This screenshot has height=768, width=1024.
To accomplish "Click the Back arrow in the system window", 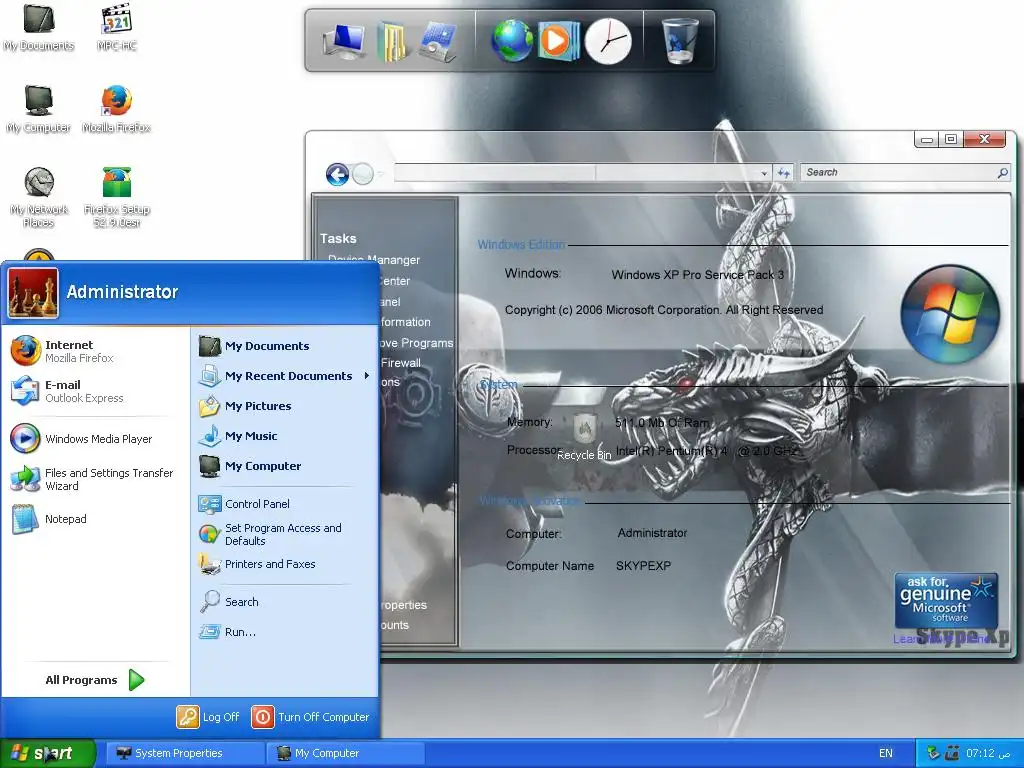I will [x=338, y=174].
